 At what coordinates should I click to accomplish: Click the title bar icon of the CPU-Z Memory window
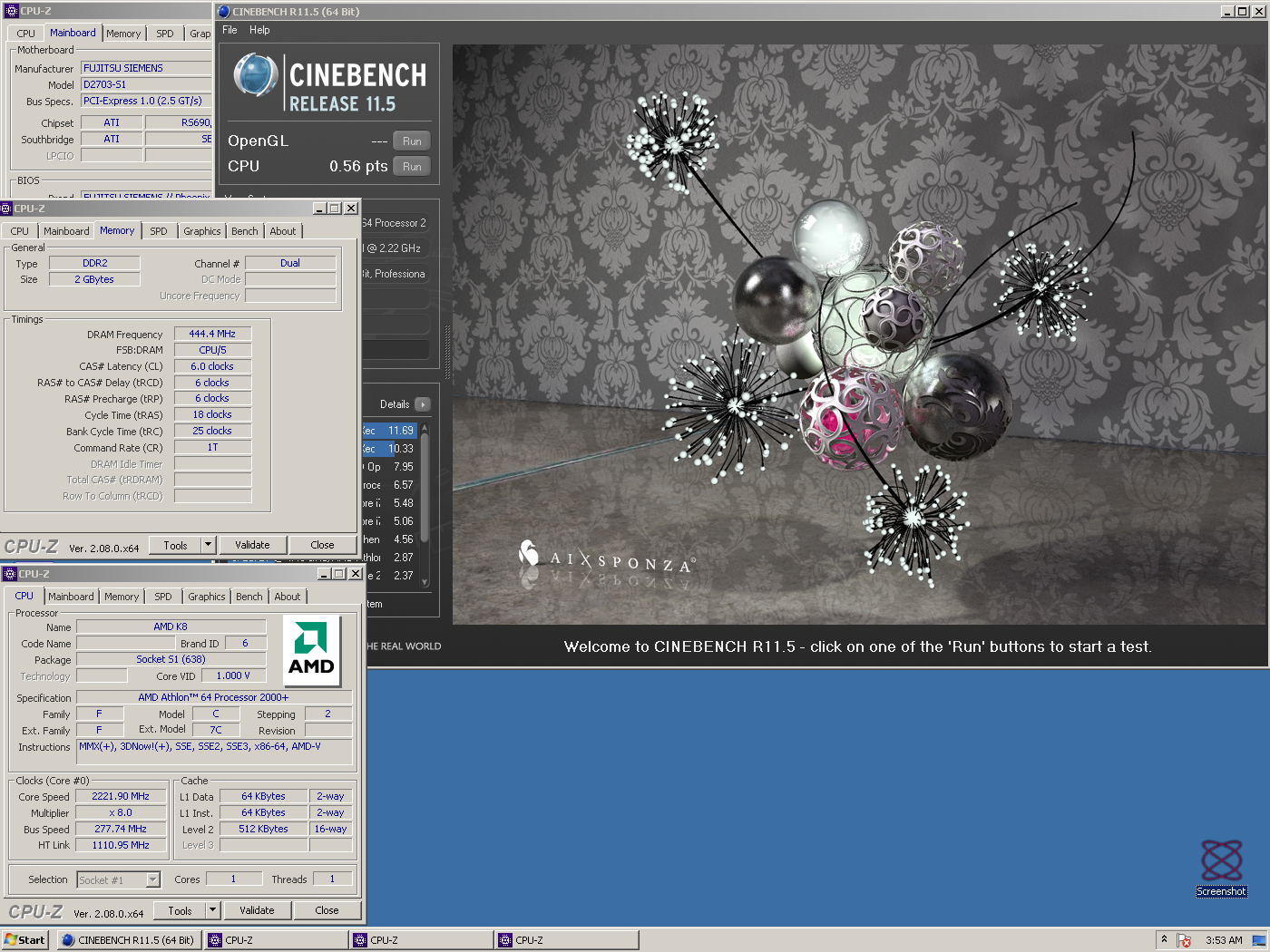[6, 209]
